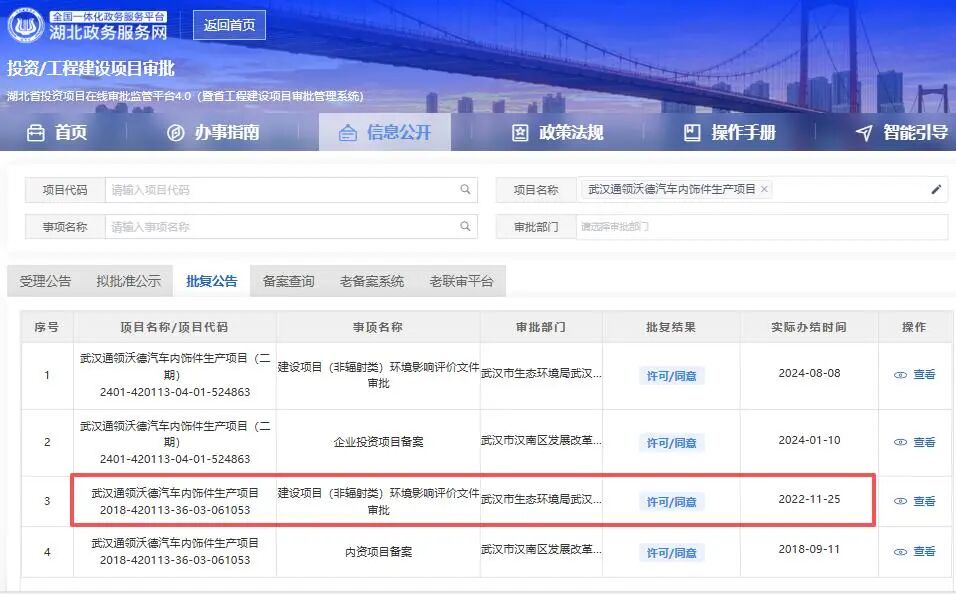Click 查看 for row 3 dated 2022-11-25
The width and height of the screenshot is (956, 594).
[x=915, y=501]
